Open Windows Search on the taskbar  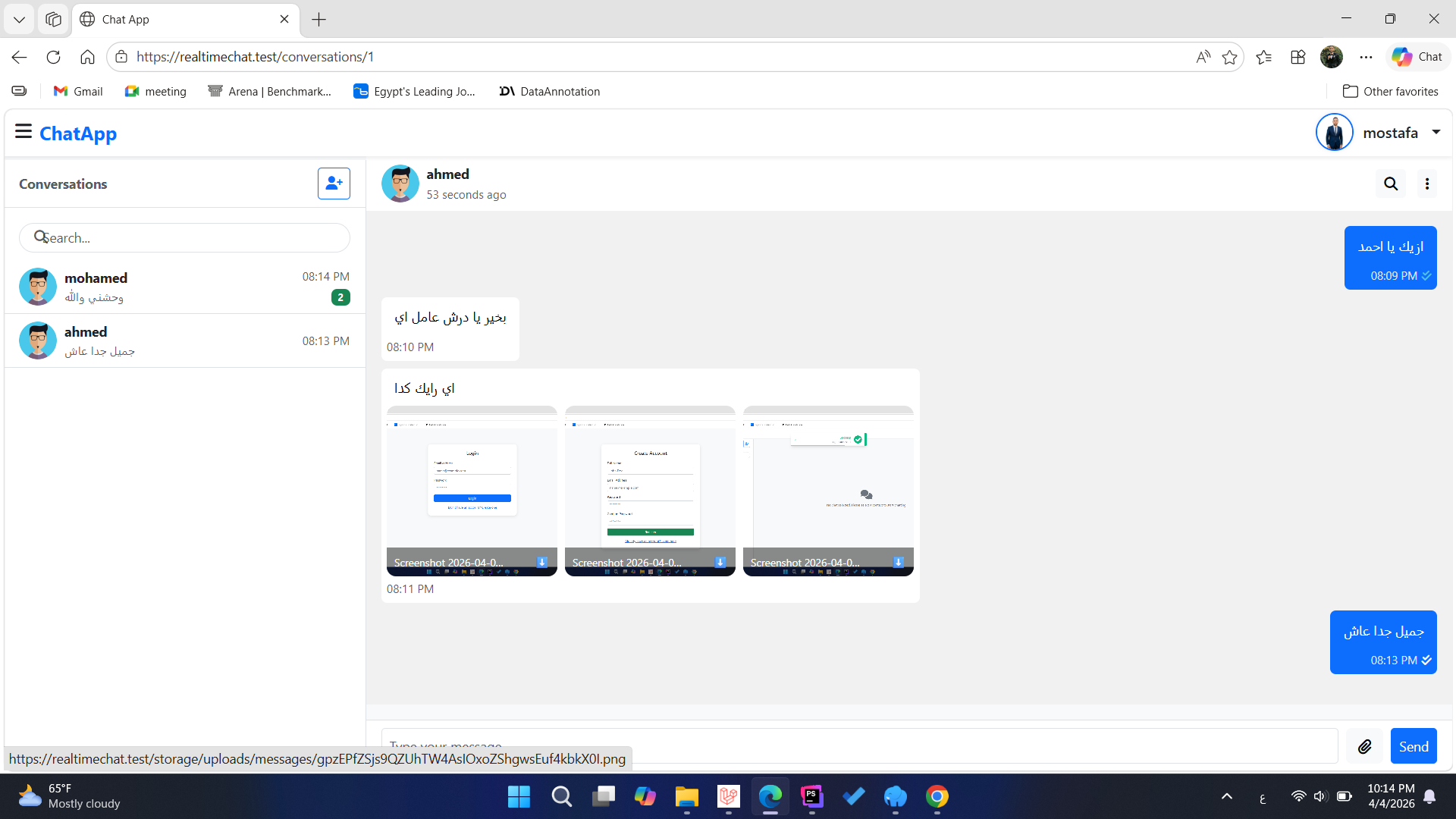pos(561,797)
